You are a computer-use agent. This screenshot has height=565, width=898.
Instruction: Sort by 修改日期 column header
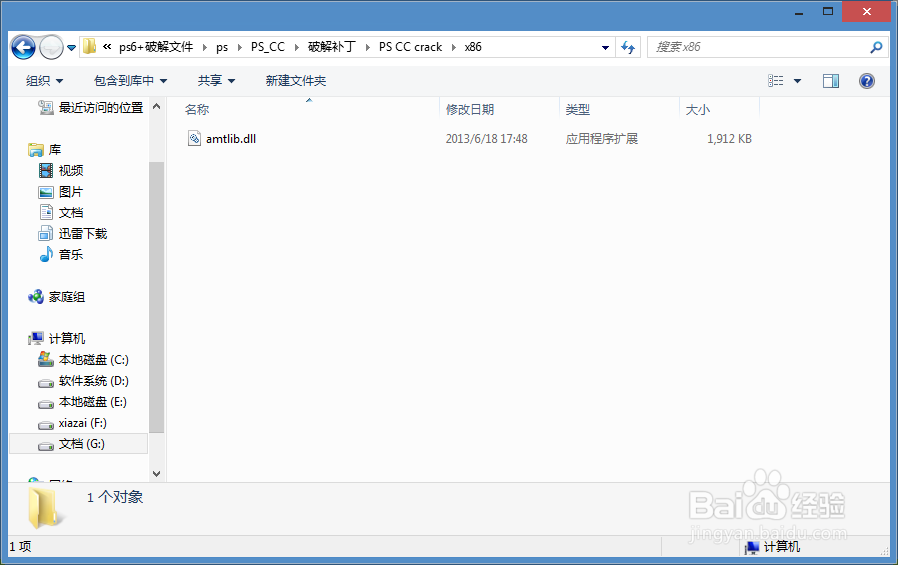pos(470,109)
